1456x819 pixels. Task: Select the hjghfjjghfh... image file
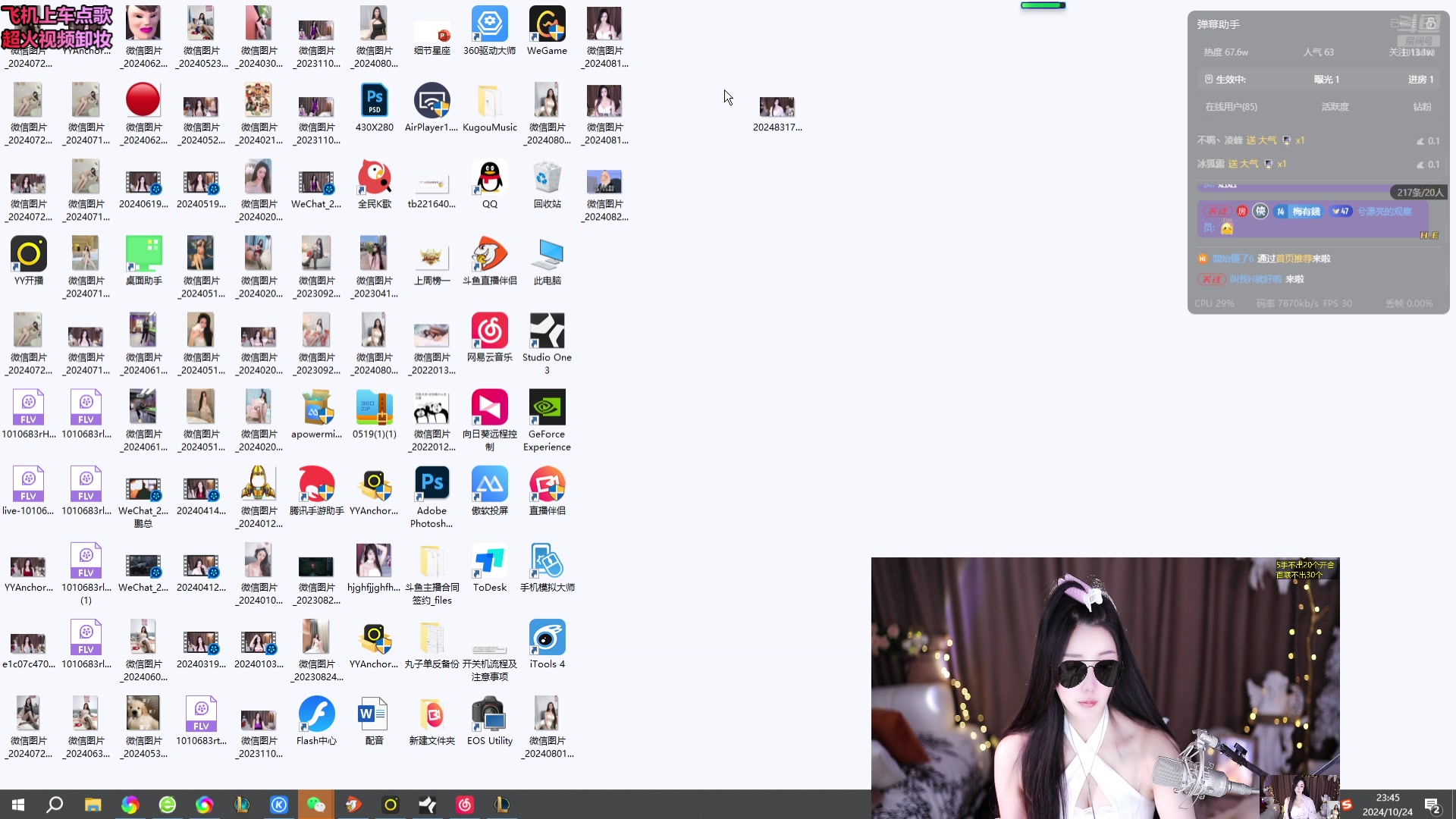tap(374, 567)
